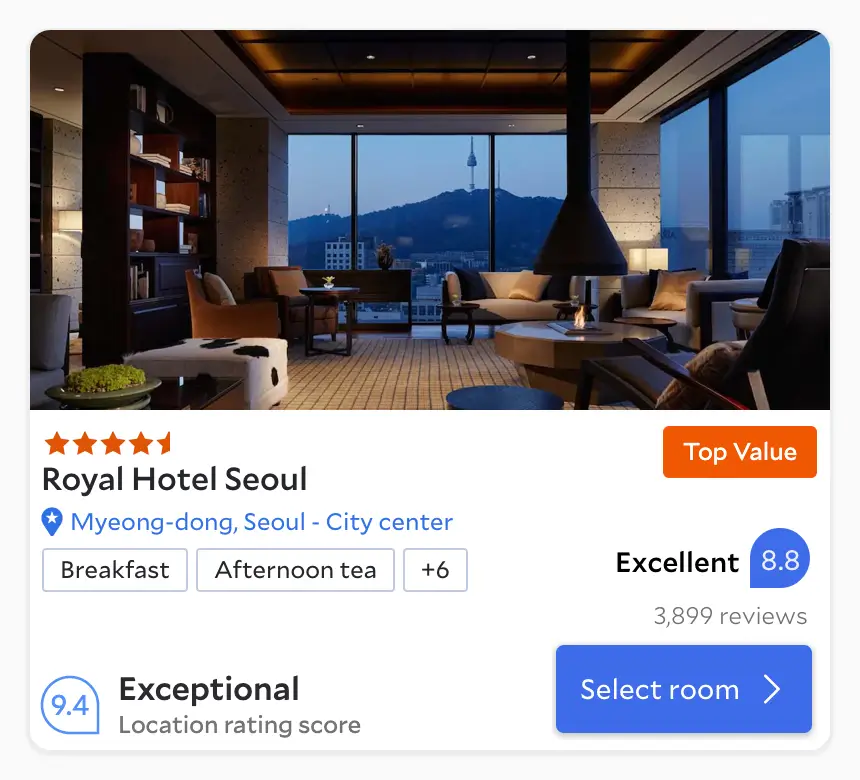
Task: Click the first orange star
Action: [57, 443]
